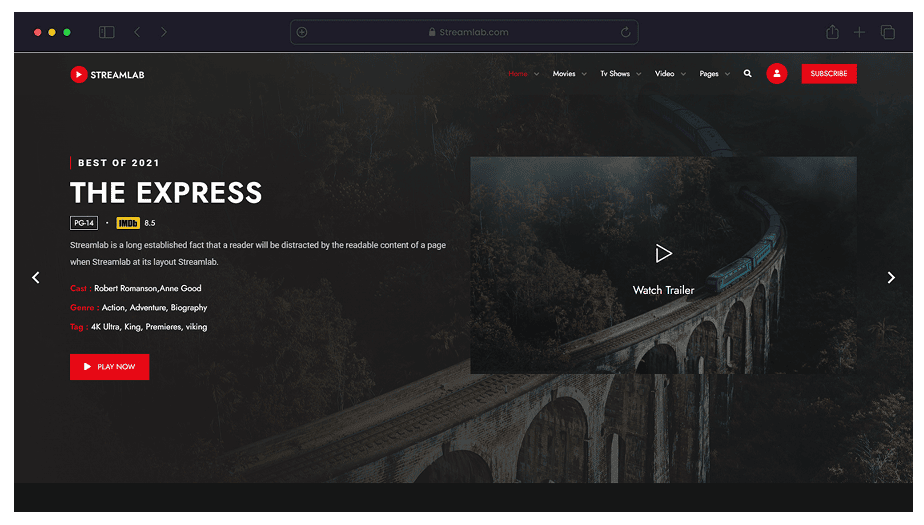Open a new browser tab plus icon
Screen dimensions: 924x525
(859, 32)
